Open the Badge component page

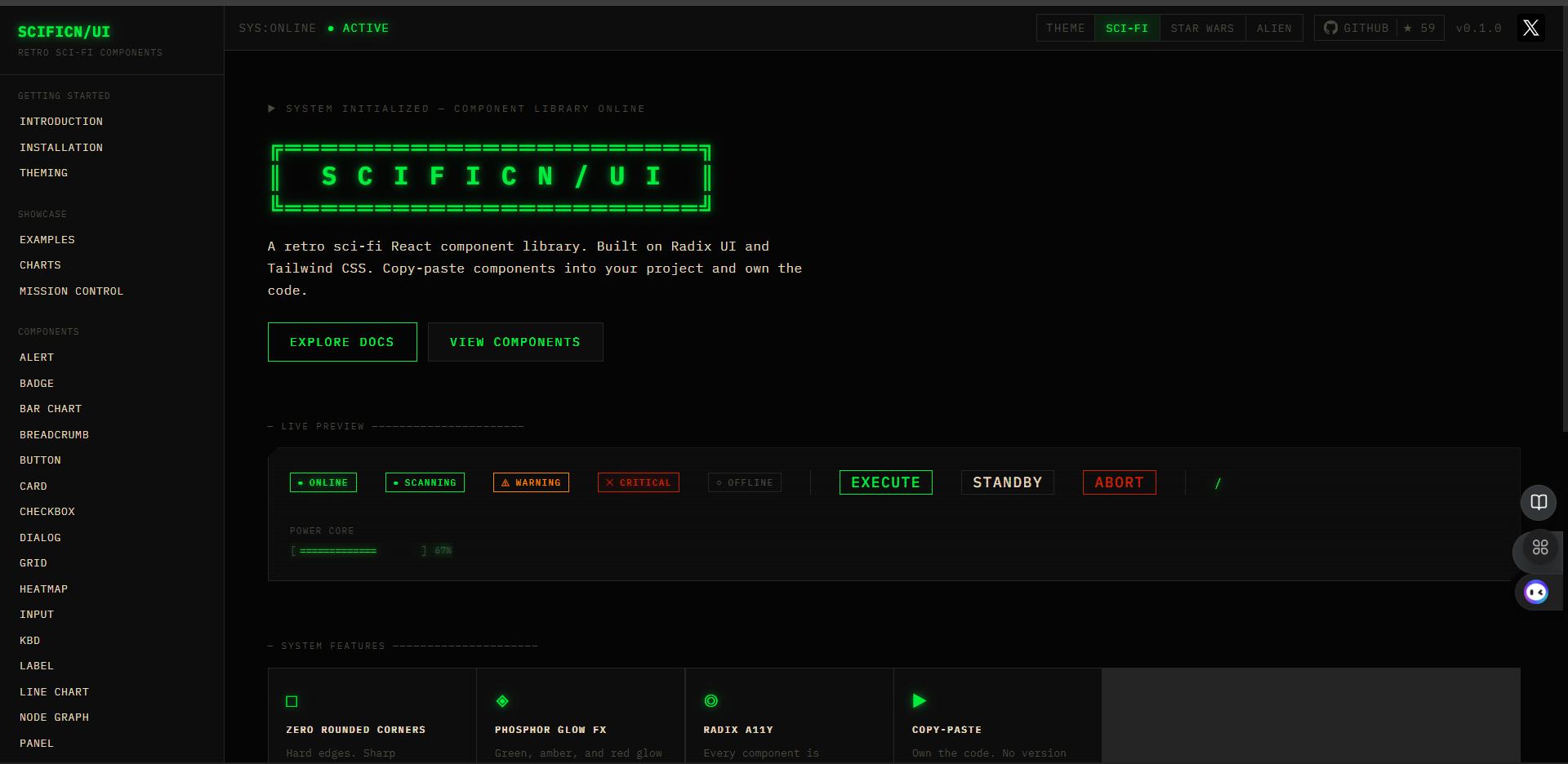pos(37,384)
